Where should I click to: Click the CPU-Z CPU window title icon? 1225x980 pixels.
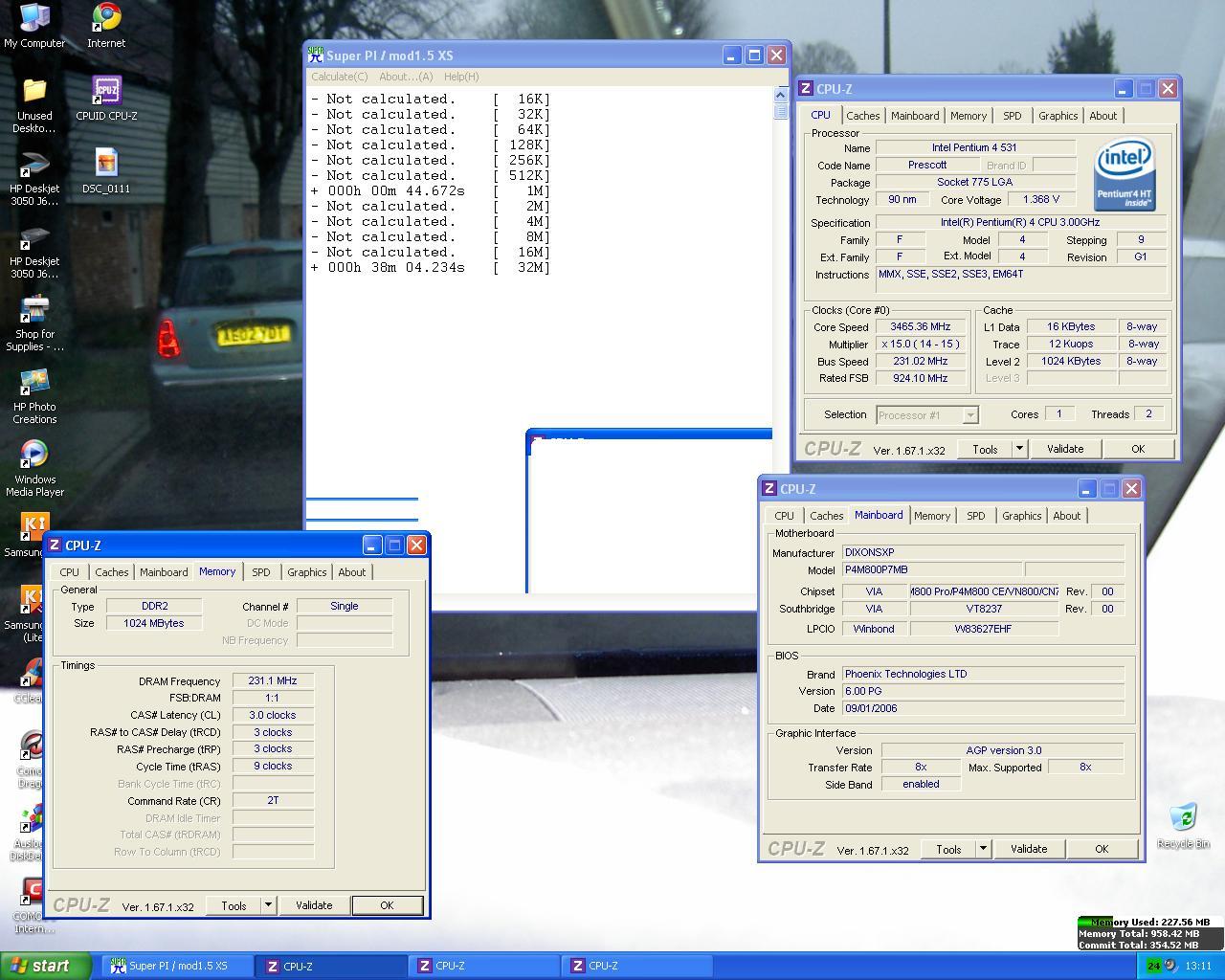[x=805, y=88]
